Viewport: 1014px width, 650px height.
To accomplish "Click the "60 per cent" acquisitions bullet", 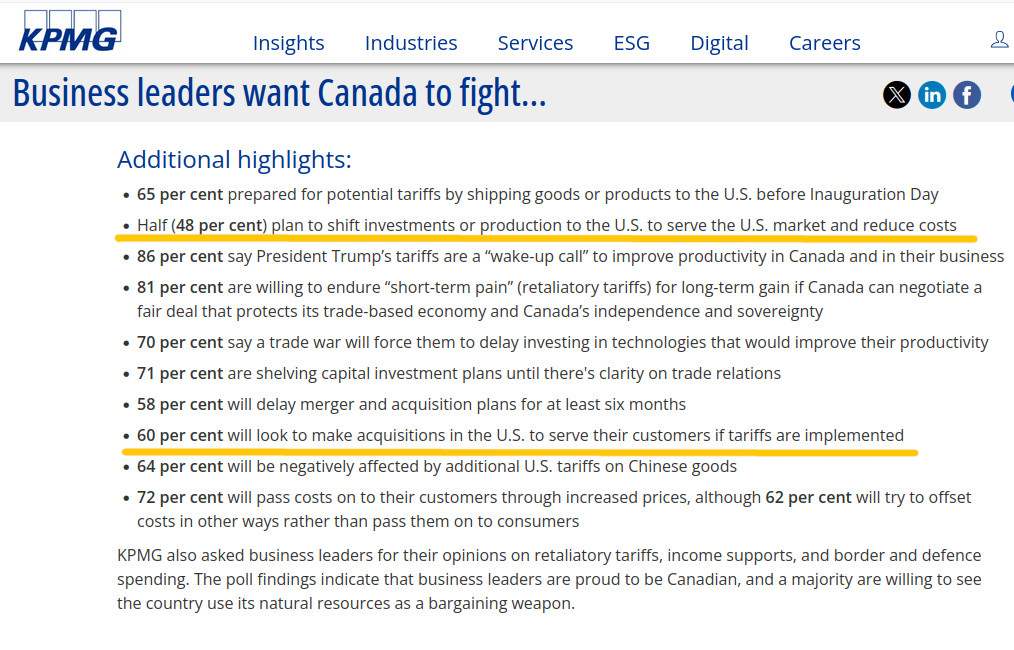I will click(x=520, y=435).
